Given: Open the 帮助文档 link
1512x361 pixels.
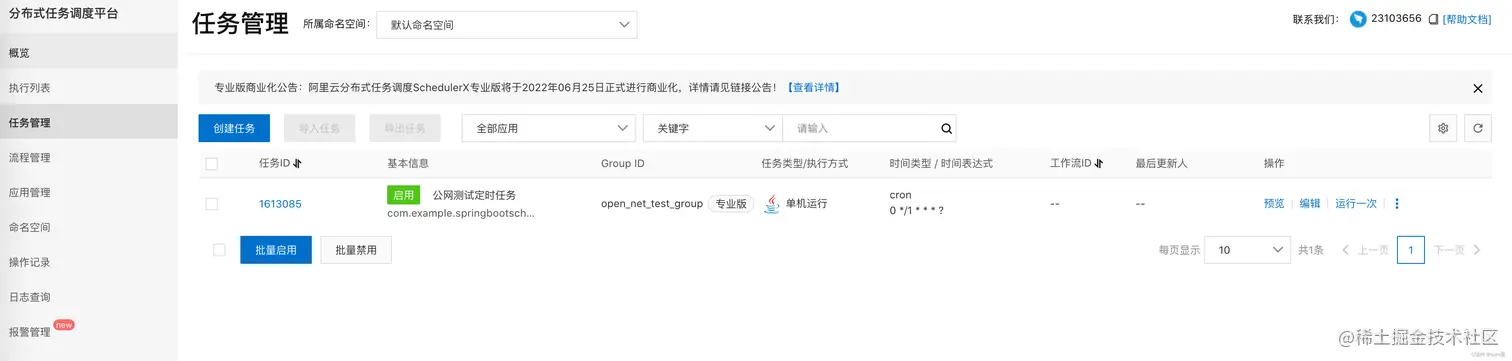Looking at the screenshot, I should [x=1468, y=19].
